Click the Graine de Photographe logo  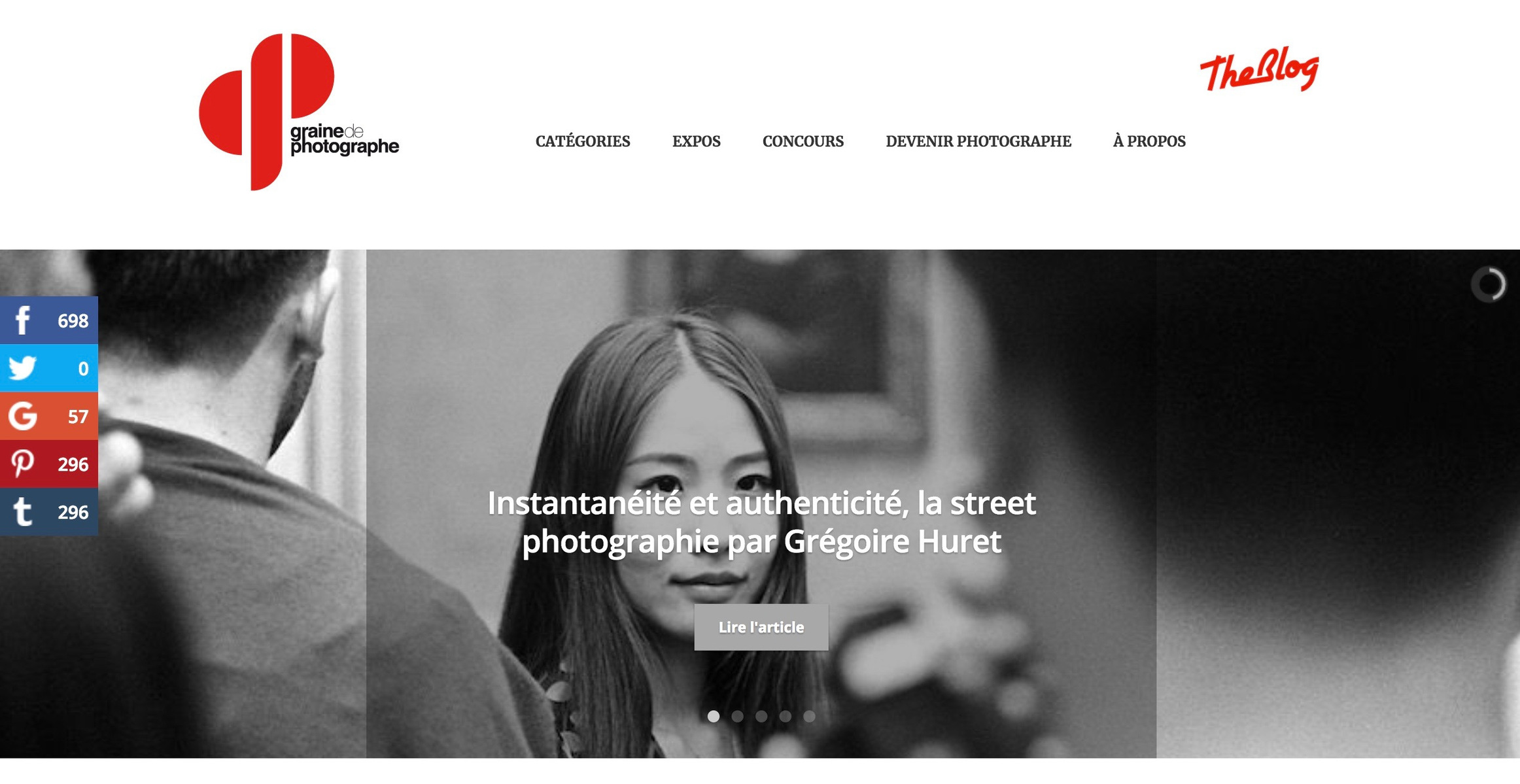[x=299, y=112]
